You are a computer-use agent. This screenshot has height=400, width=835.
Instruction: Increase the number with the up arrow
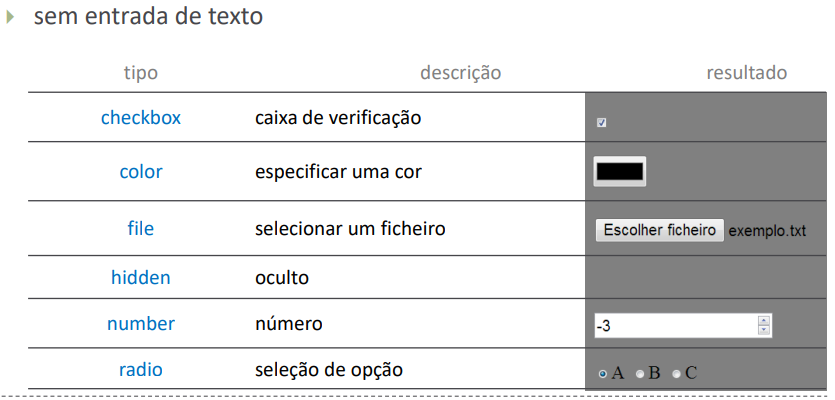point(764,321)
